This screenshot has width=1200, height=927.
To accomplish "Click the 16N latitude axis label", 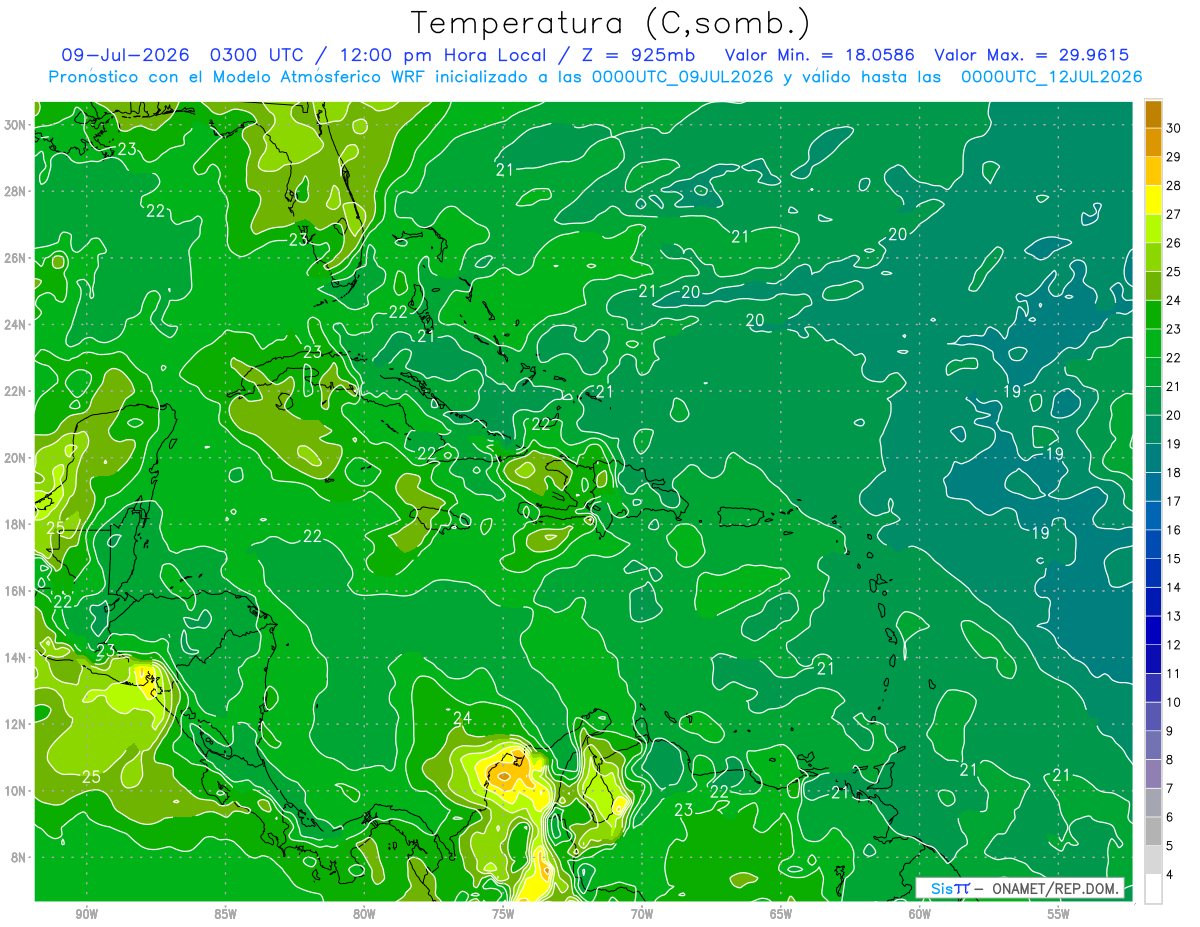I will click(x=15, y=590).
